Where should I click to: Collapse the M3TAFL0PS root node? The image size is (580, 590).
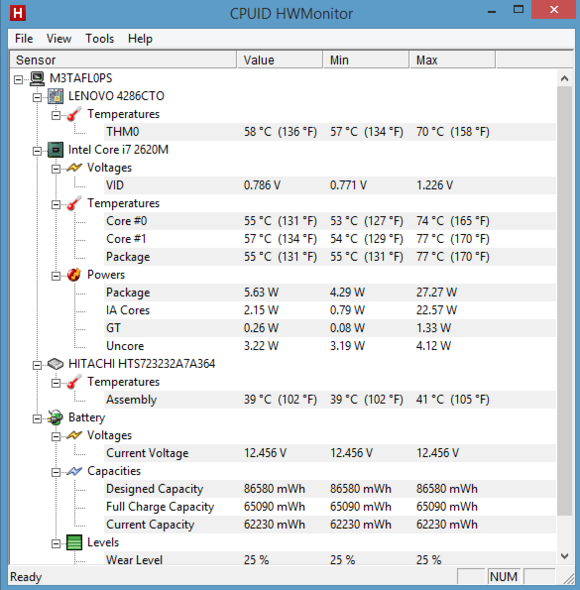click(x=18, y=79)
